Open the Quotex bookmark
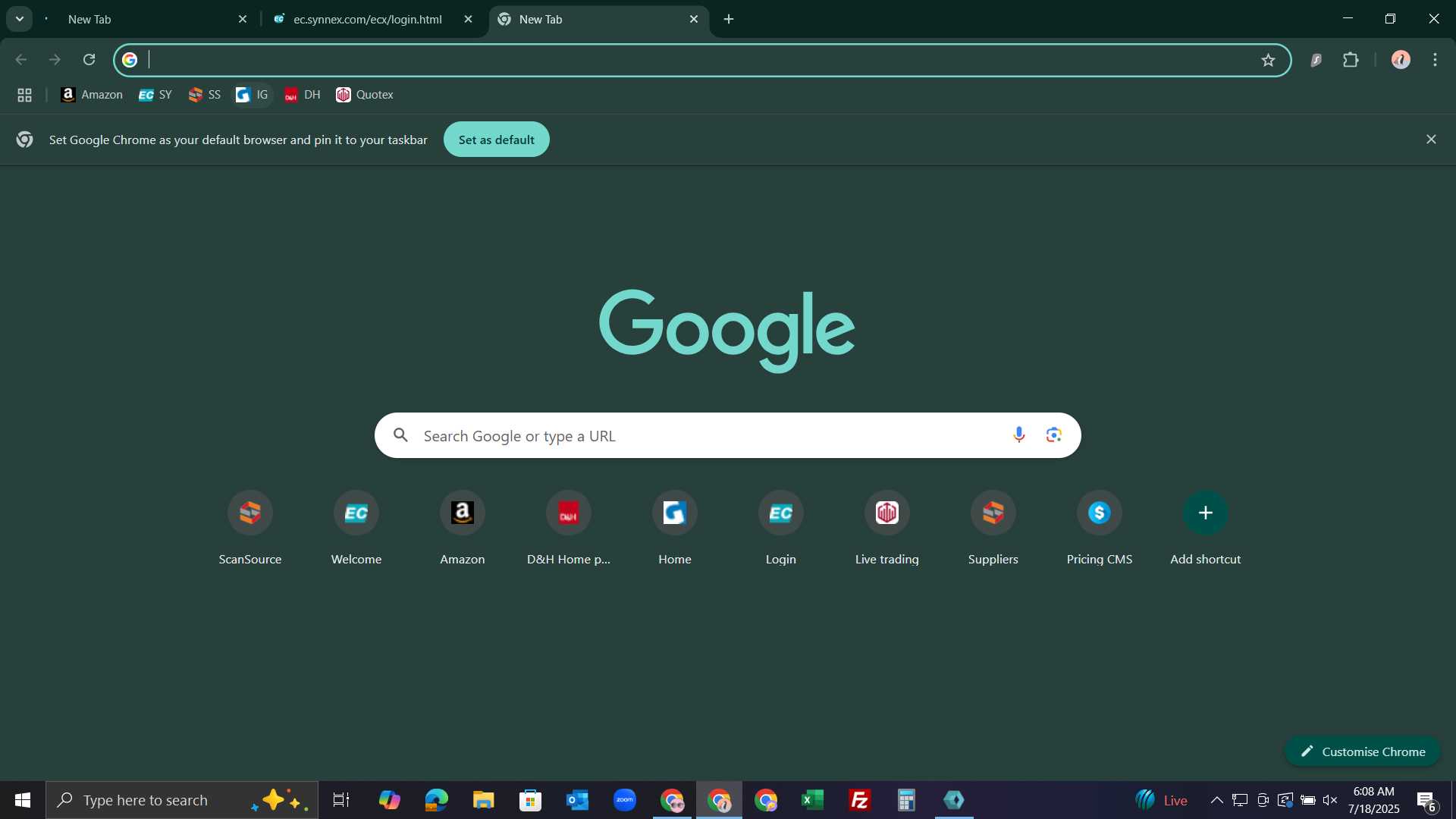Viewport: 1456px width, 819px height. point(365,95)
